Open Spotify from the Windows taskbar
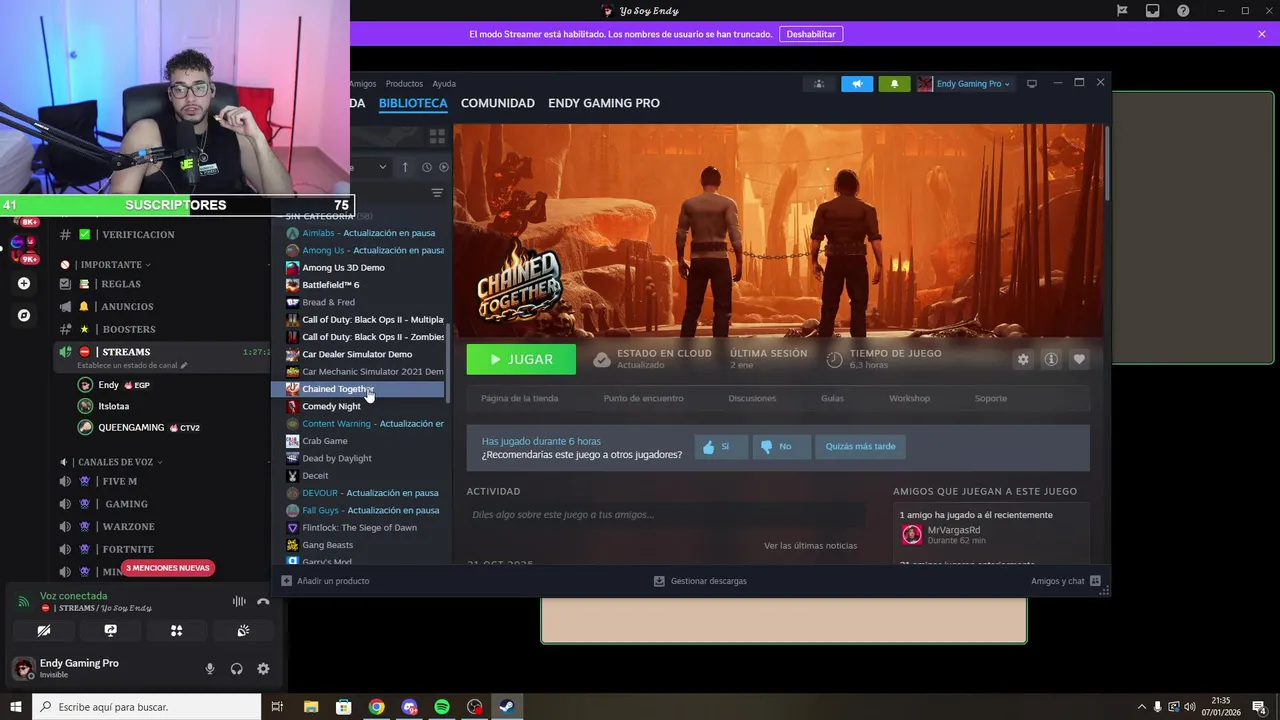Image resolution: width=1280 pixels, height=720 pixels. tap(442, 707)
